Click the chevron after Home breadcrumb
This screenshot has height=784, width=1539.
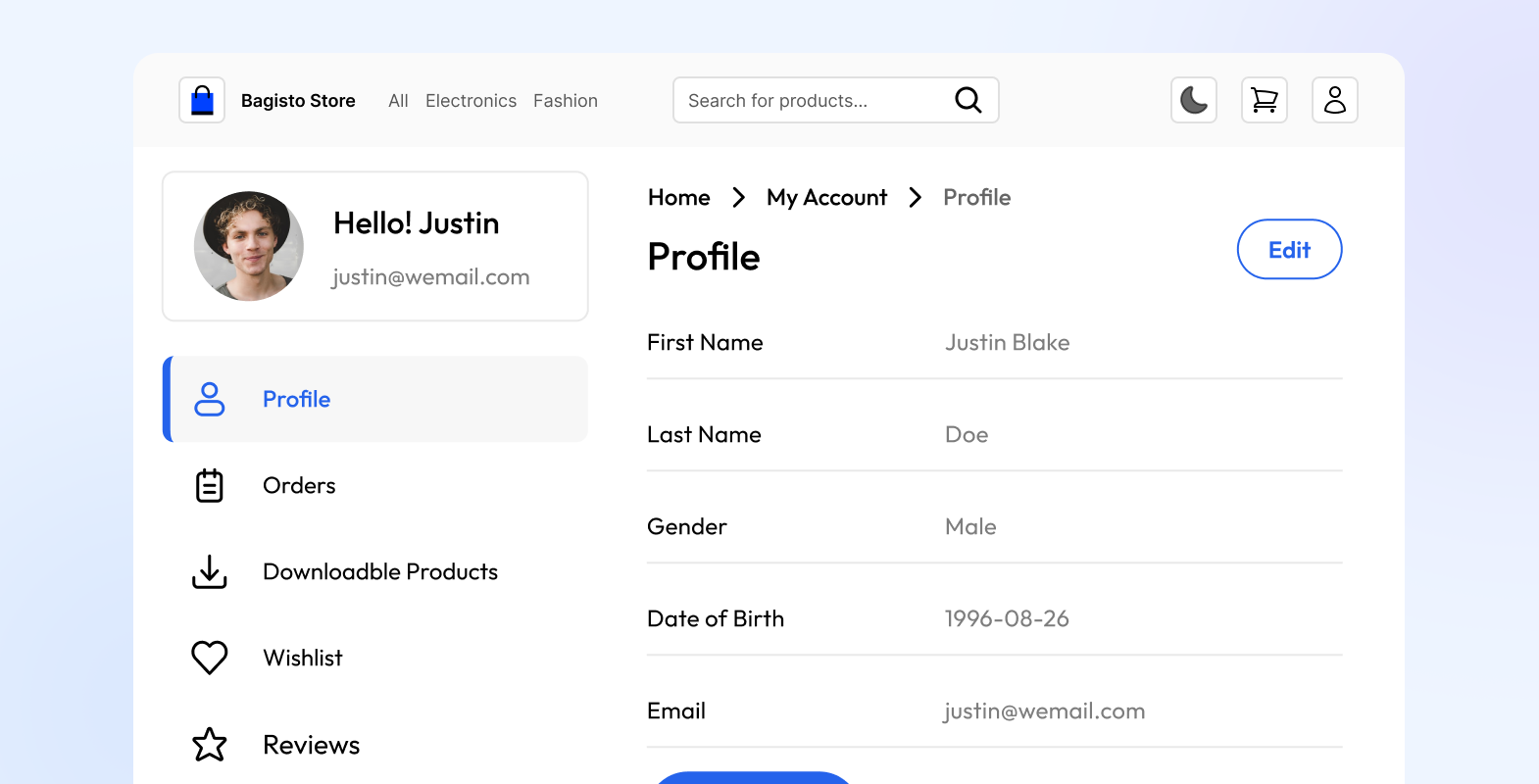point(739,198)
